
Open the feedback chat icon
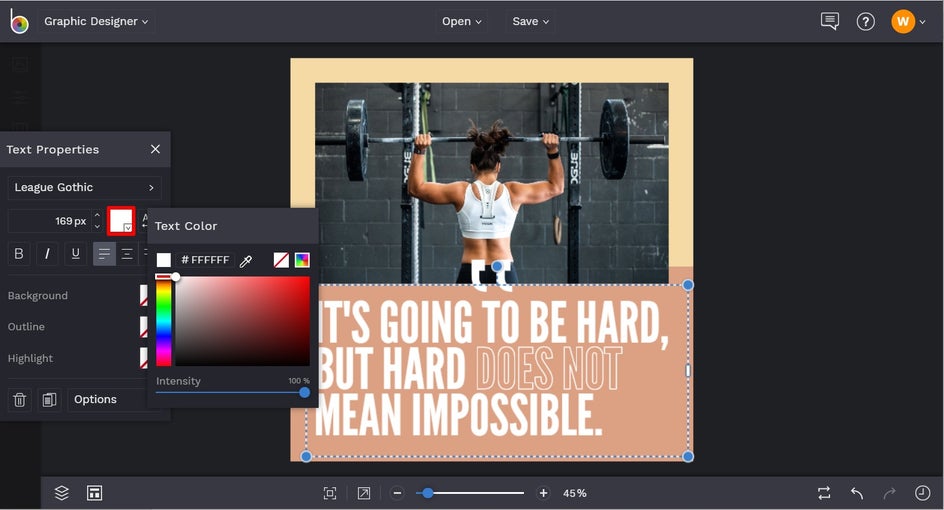[830, 22]
